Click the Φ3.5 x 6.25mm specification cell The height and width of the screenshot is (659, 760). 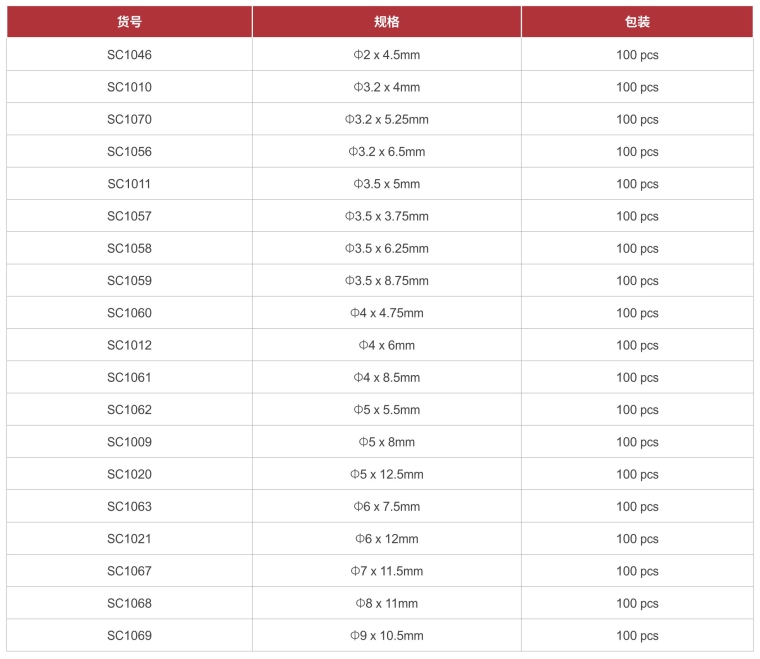coord(386,248)
